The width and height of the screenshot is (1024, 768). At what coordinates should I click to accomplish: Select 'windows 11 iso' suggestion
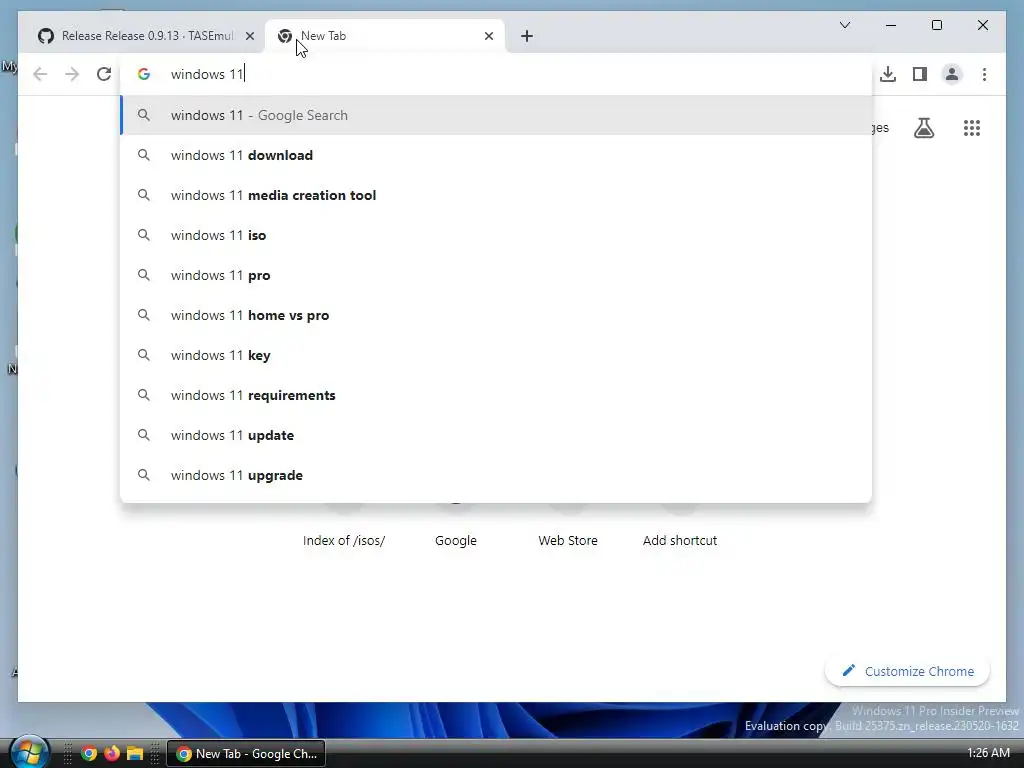[x=496, y=235]
